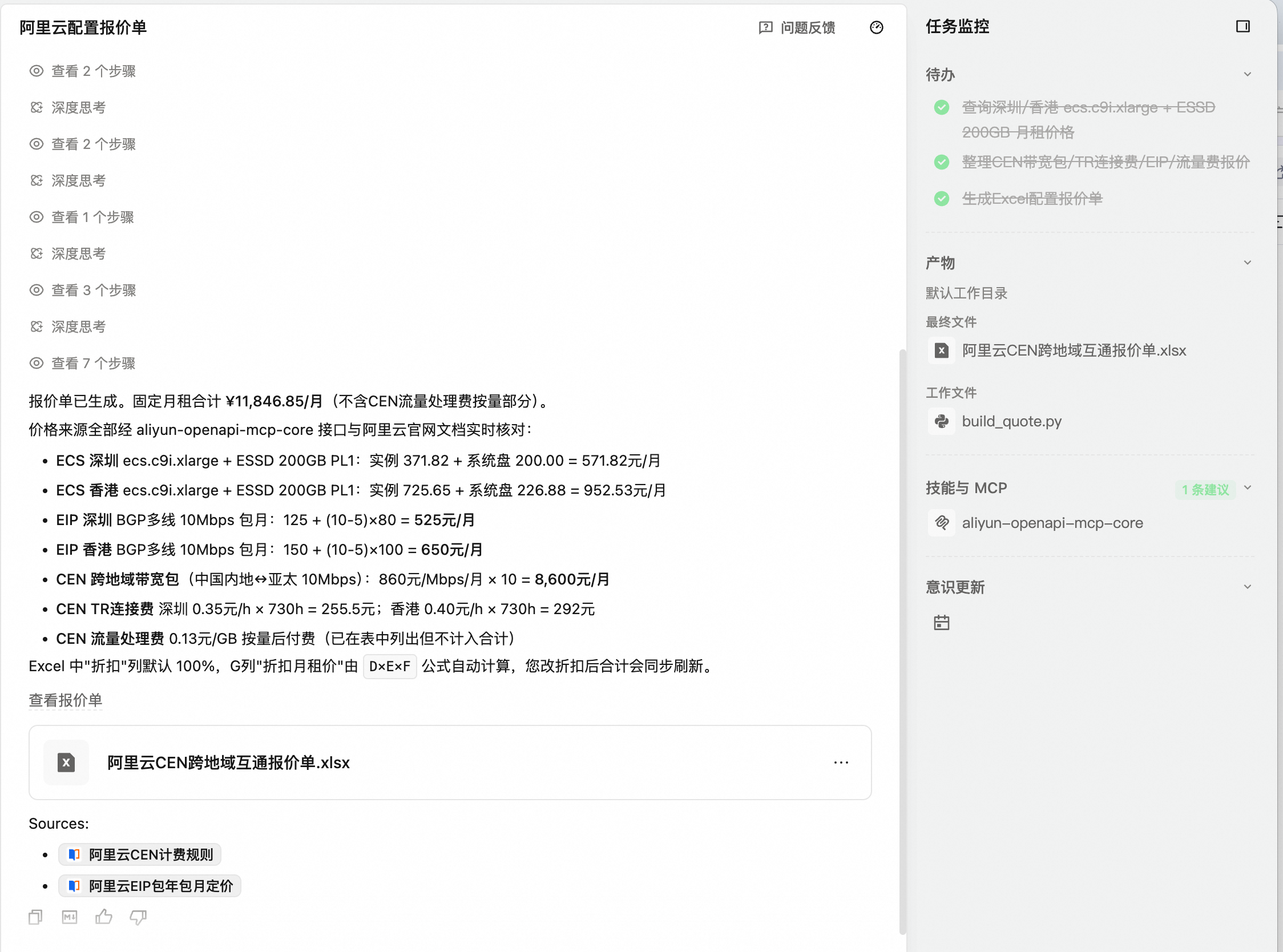Click Python icon beside build_quote.py

click(941, 421)
